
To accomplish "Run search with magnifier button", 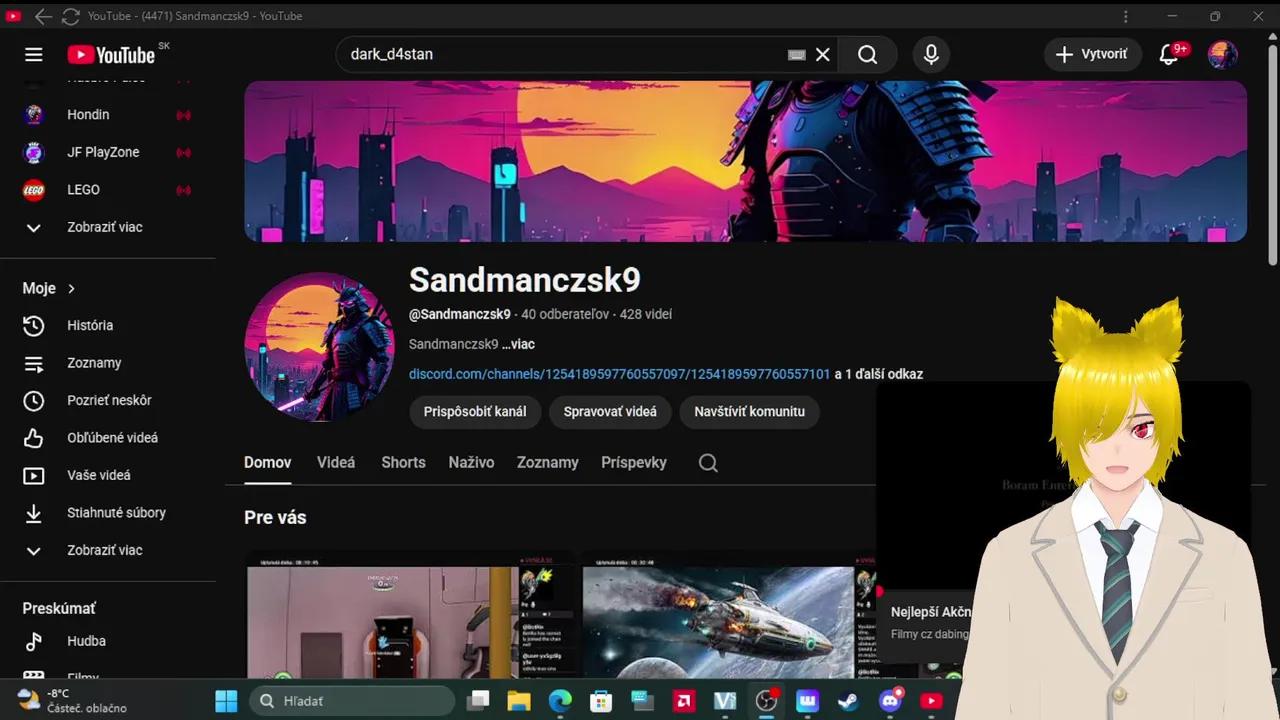I will pos(868,55).
